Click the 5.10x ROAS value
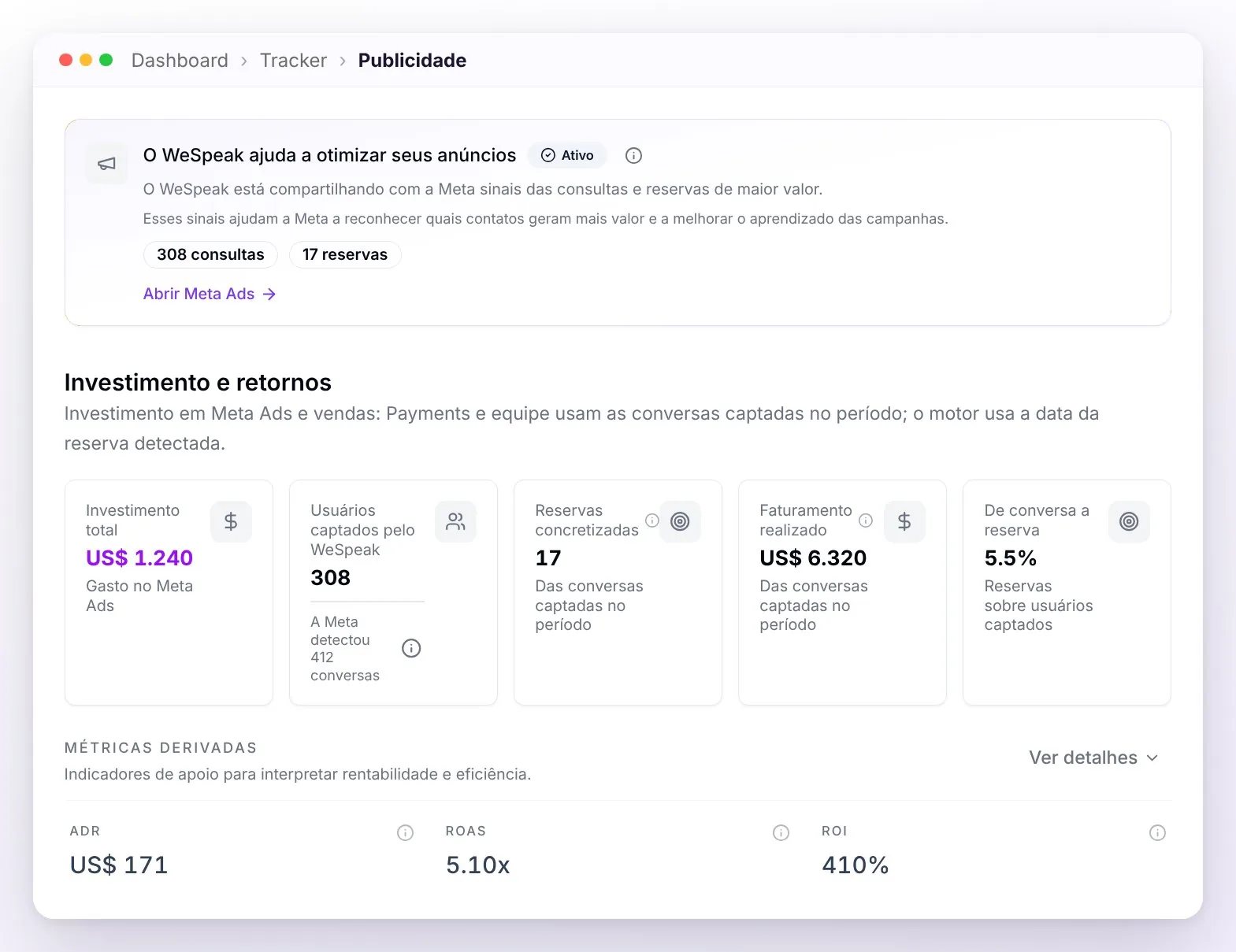The height and width of the screenshot is (952, 1236). (478, 865)
